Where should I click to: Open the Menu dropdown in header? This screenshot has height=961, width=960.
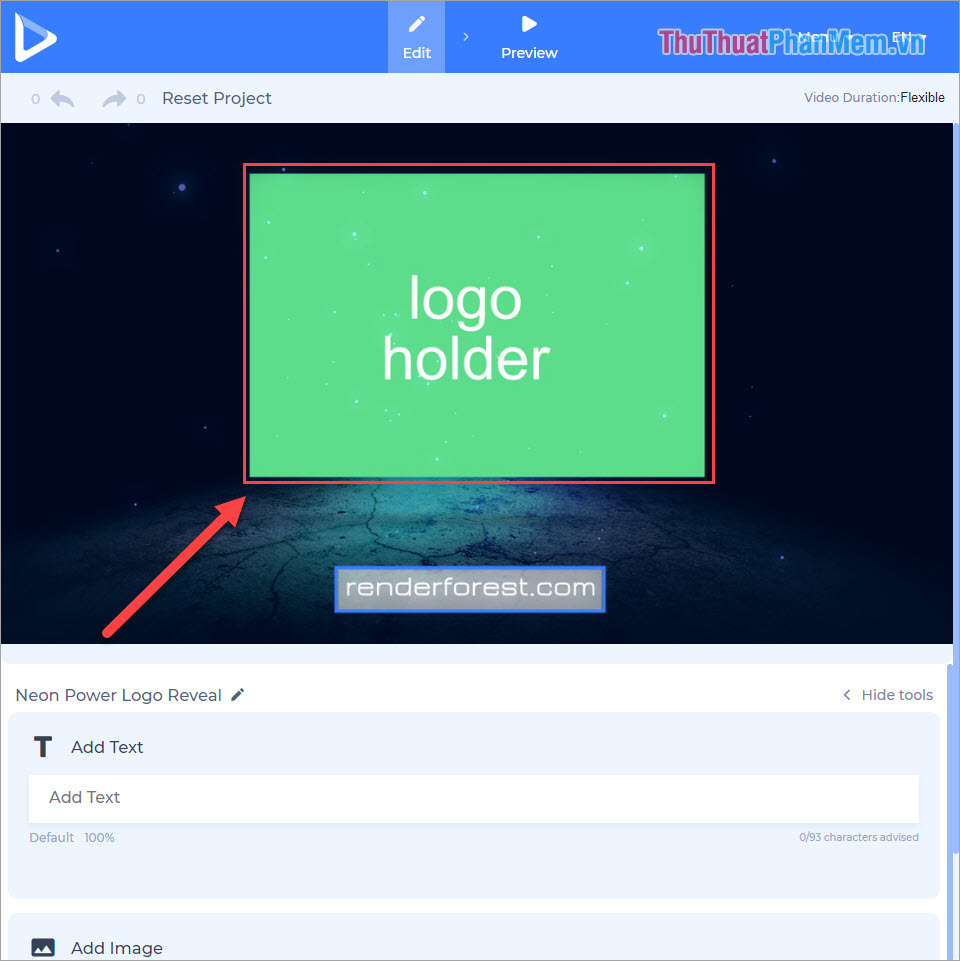coord(820,38)
